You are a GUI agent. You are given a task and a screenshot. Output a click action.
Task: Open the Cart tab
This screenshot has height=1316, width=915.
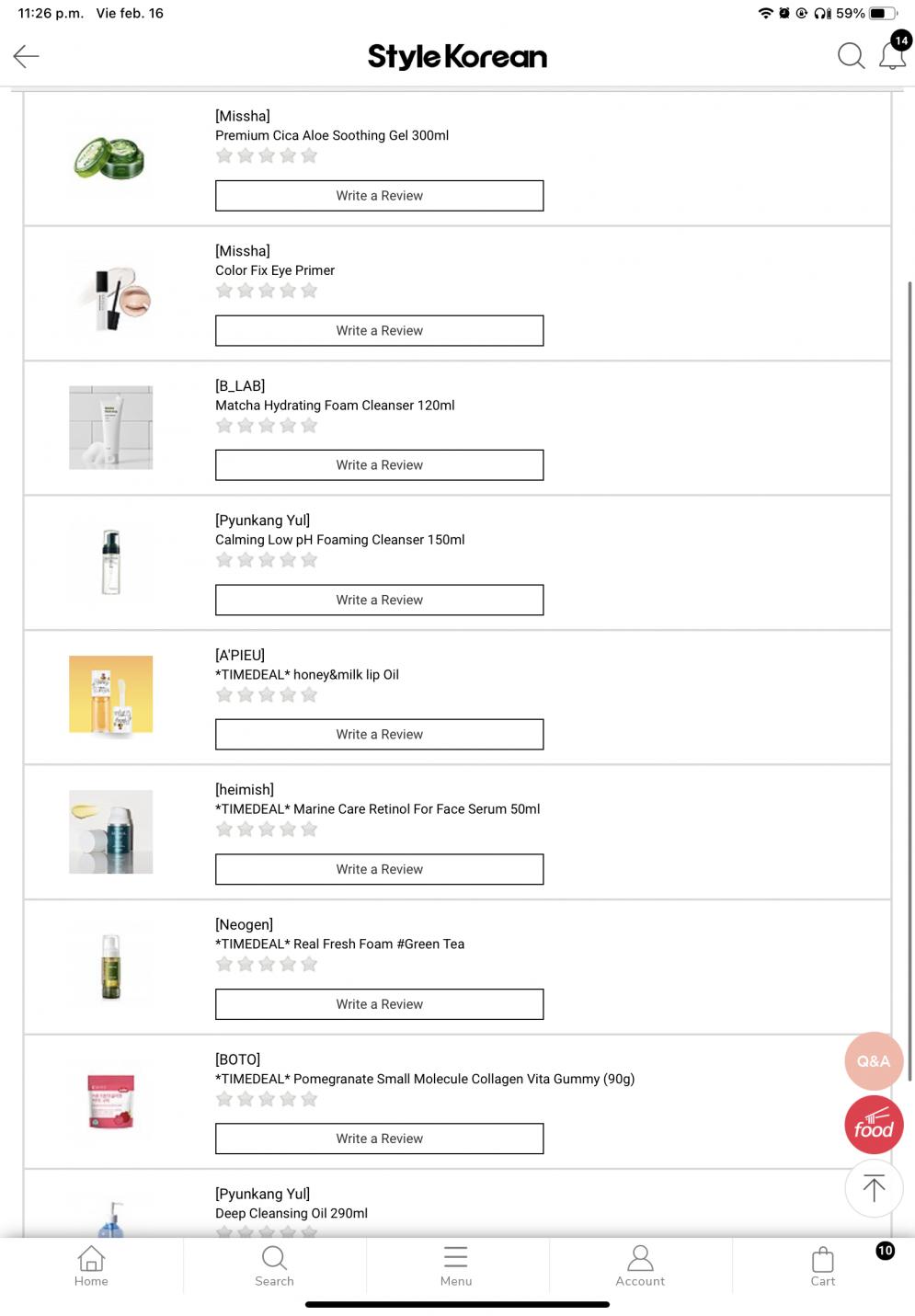coord(823,1265)
